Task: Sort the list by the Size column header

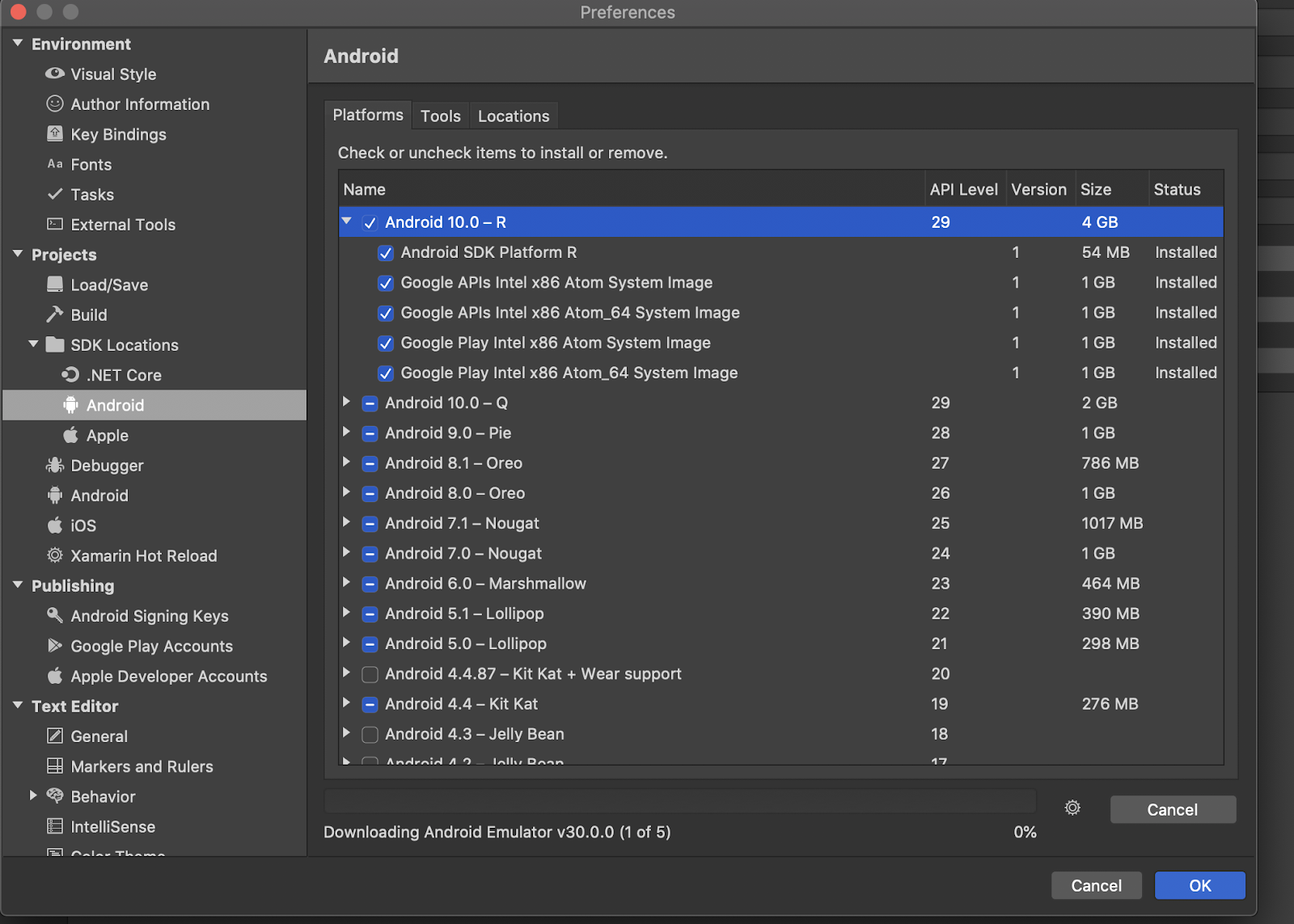Action: (x=1111, y=189)
